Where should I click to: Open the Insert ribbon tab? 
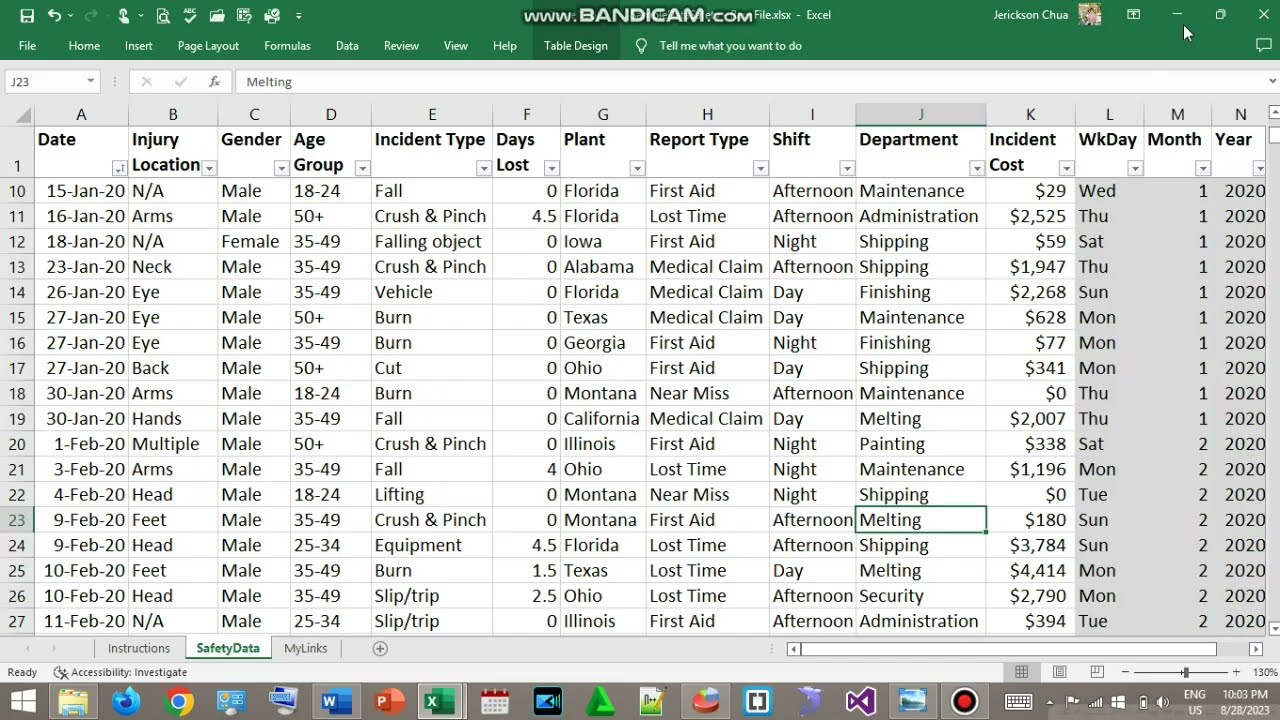pos(139,46)
